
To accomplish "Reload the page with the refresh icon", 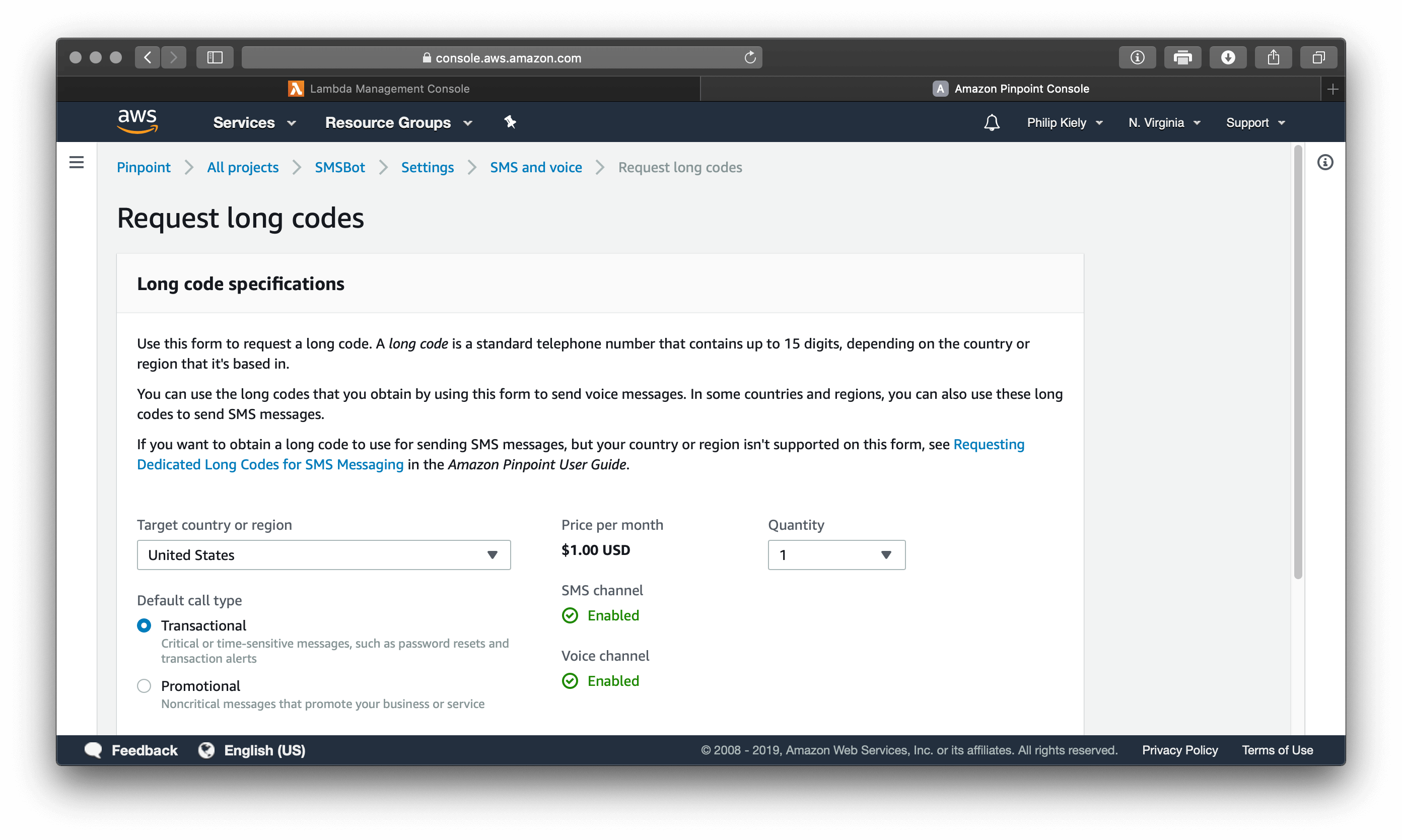I will click(749, 57).
